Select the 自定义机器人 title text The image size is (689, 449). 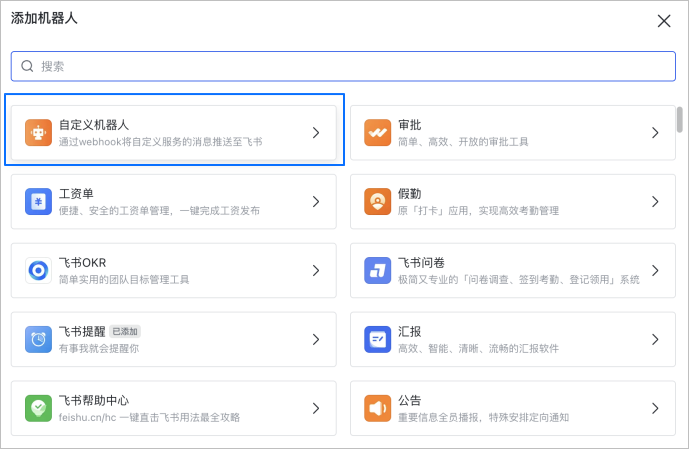pos(94,125)
